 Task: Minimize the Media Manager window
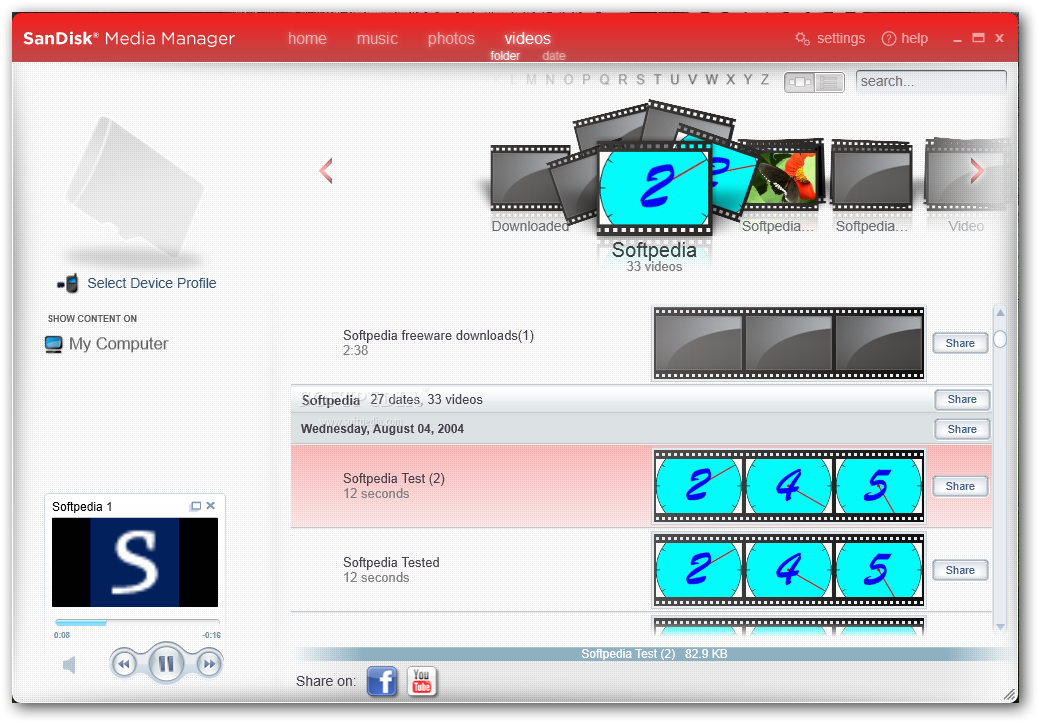tap(957, 40)
